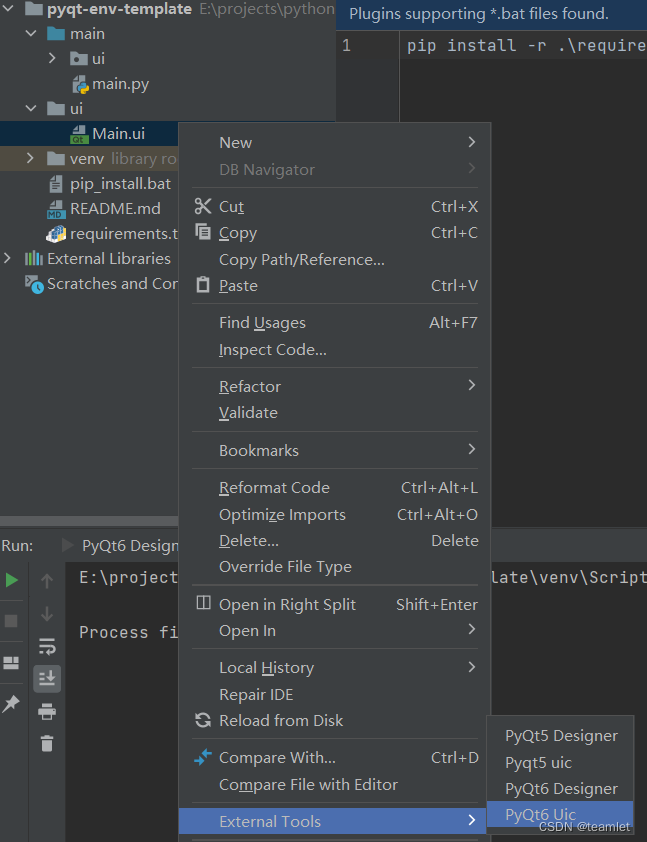Select main.py file name in tree

tap(120, 84)
